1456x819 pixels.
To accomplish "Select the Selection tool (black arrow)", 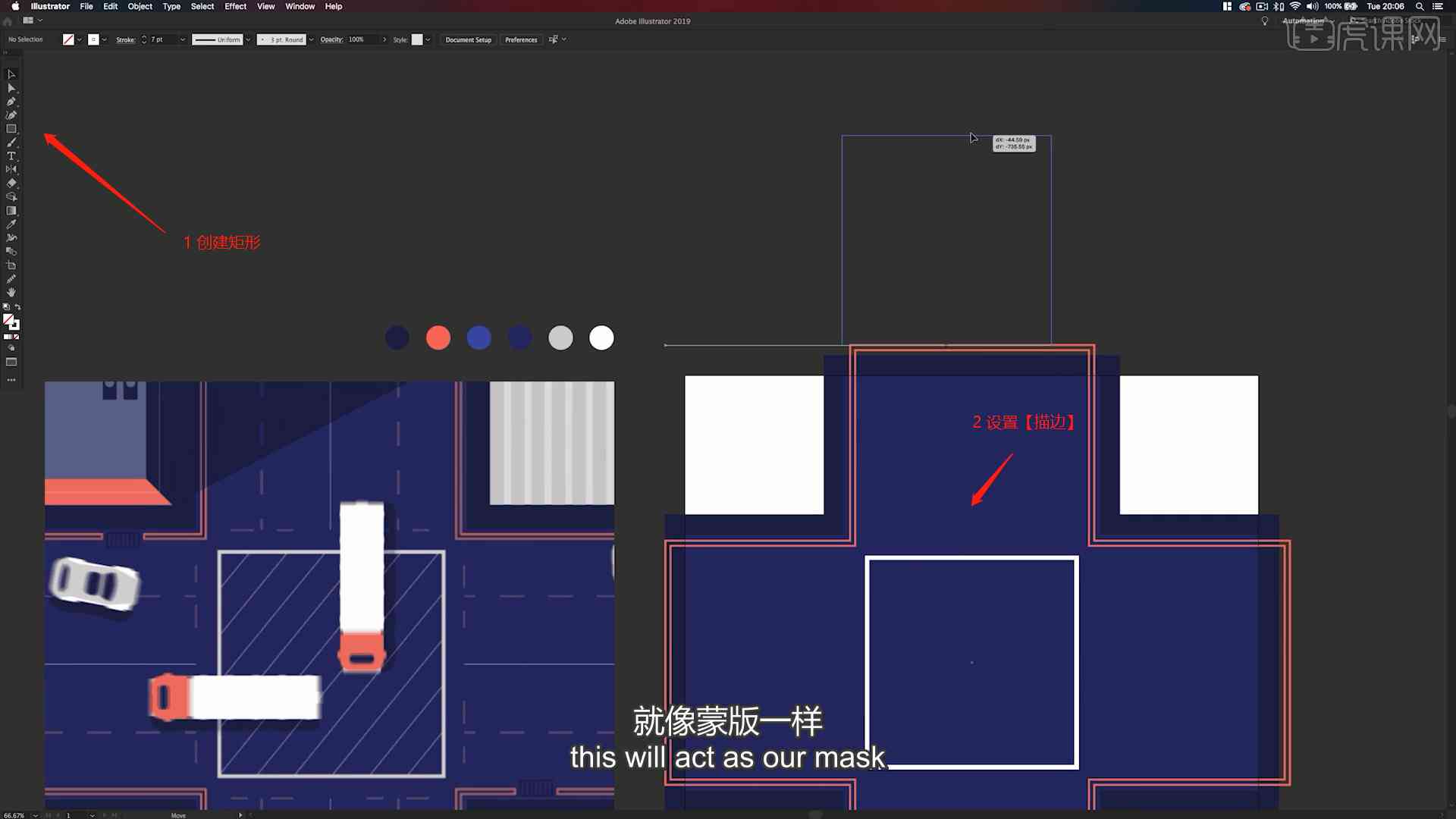I will point(11,74).
